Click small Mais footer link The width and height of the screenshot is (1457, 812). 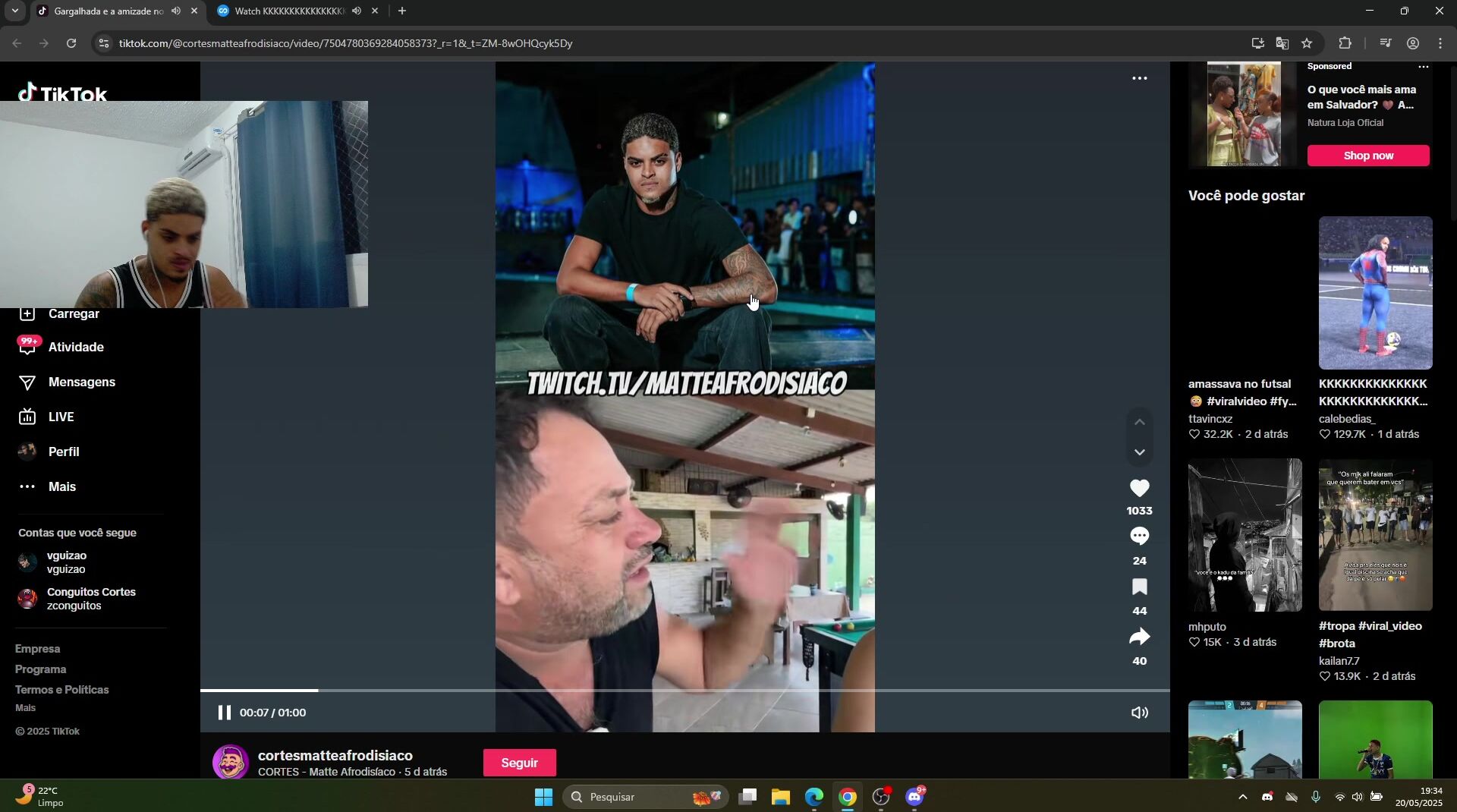25,708
